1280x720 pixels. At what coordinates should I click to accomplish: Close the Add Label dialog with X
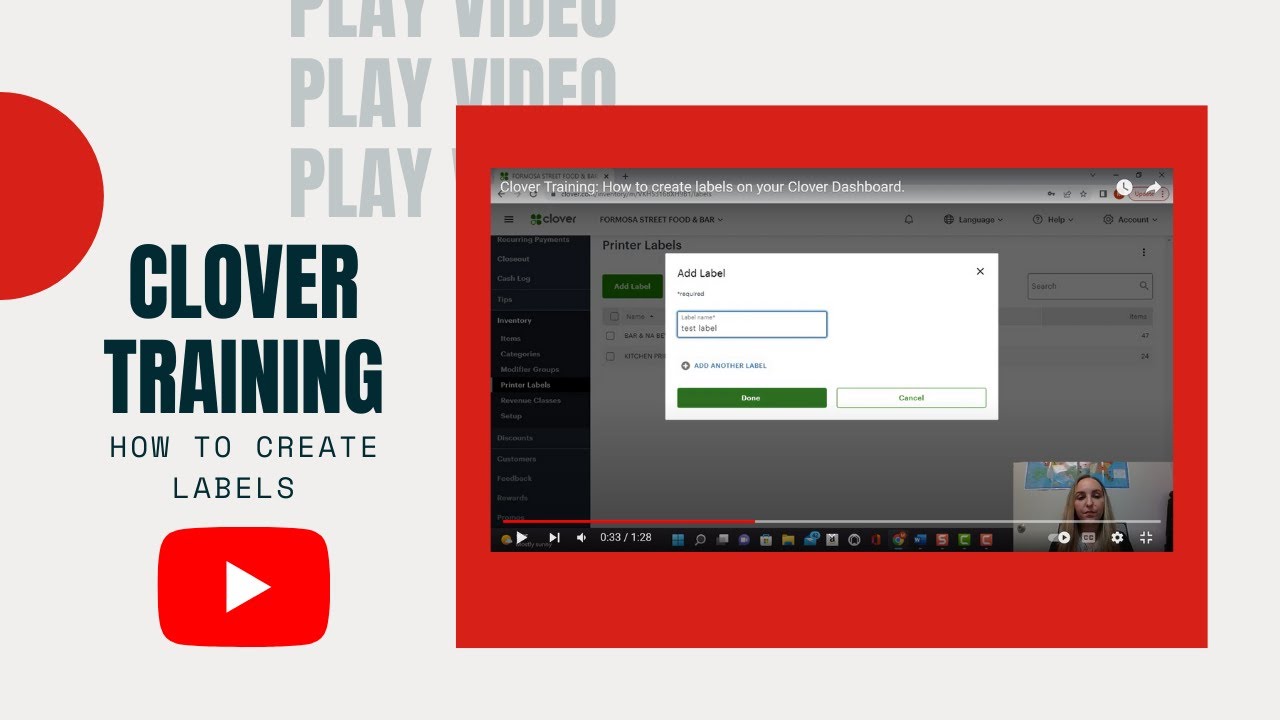coord(980,271)
